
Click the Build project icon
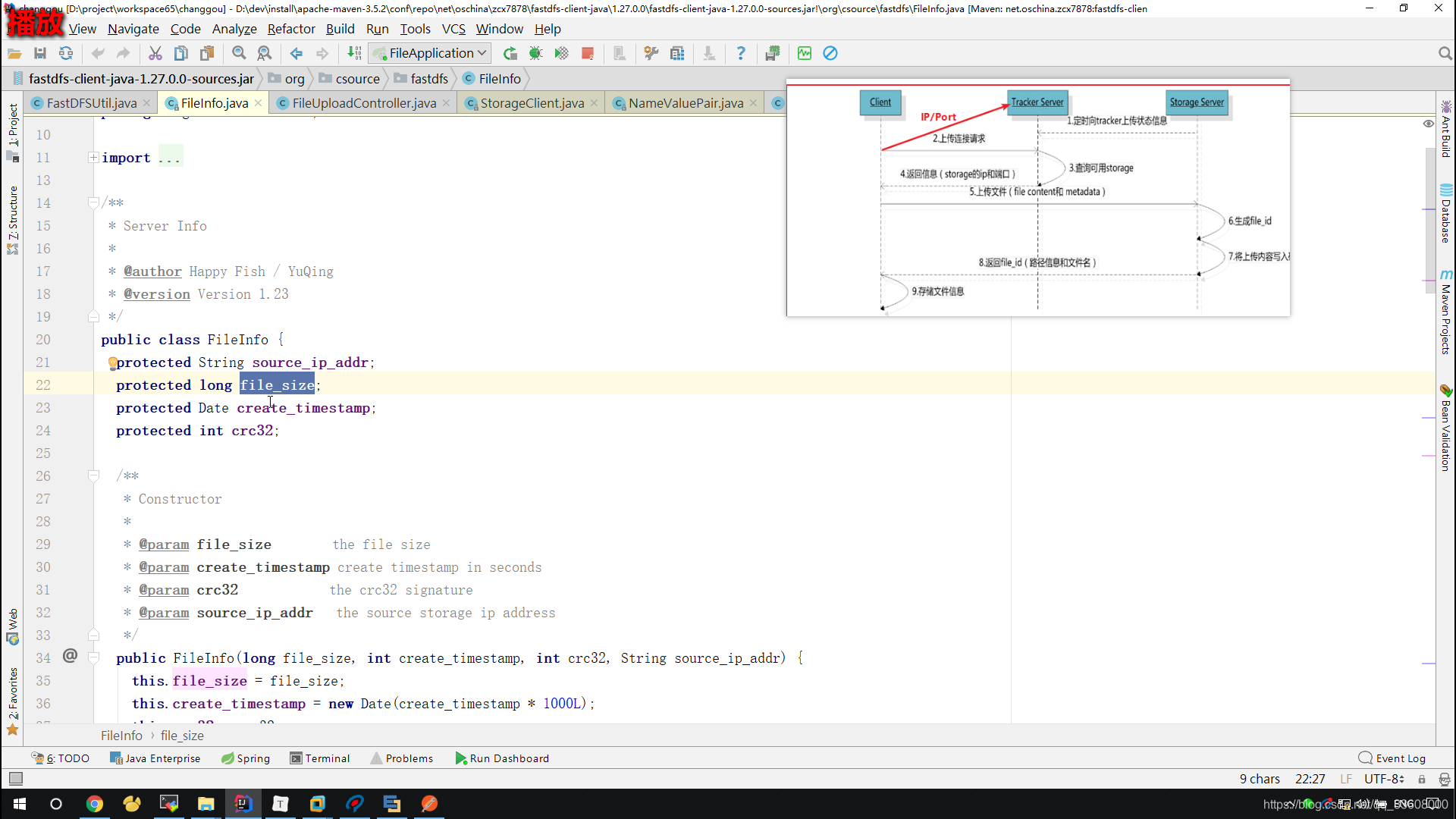[x=354, y=53]
